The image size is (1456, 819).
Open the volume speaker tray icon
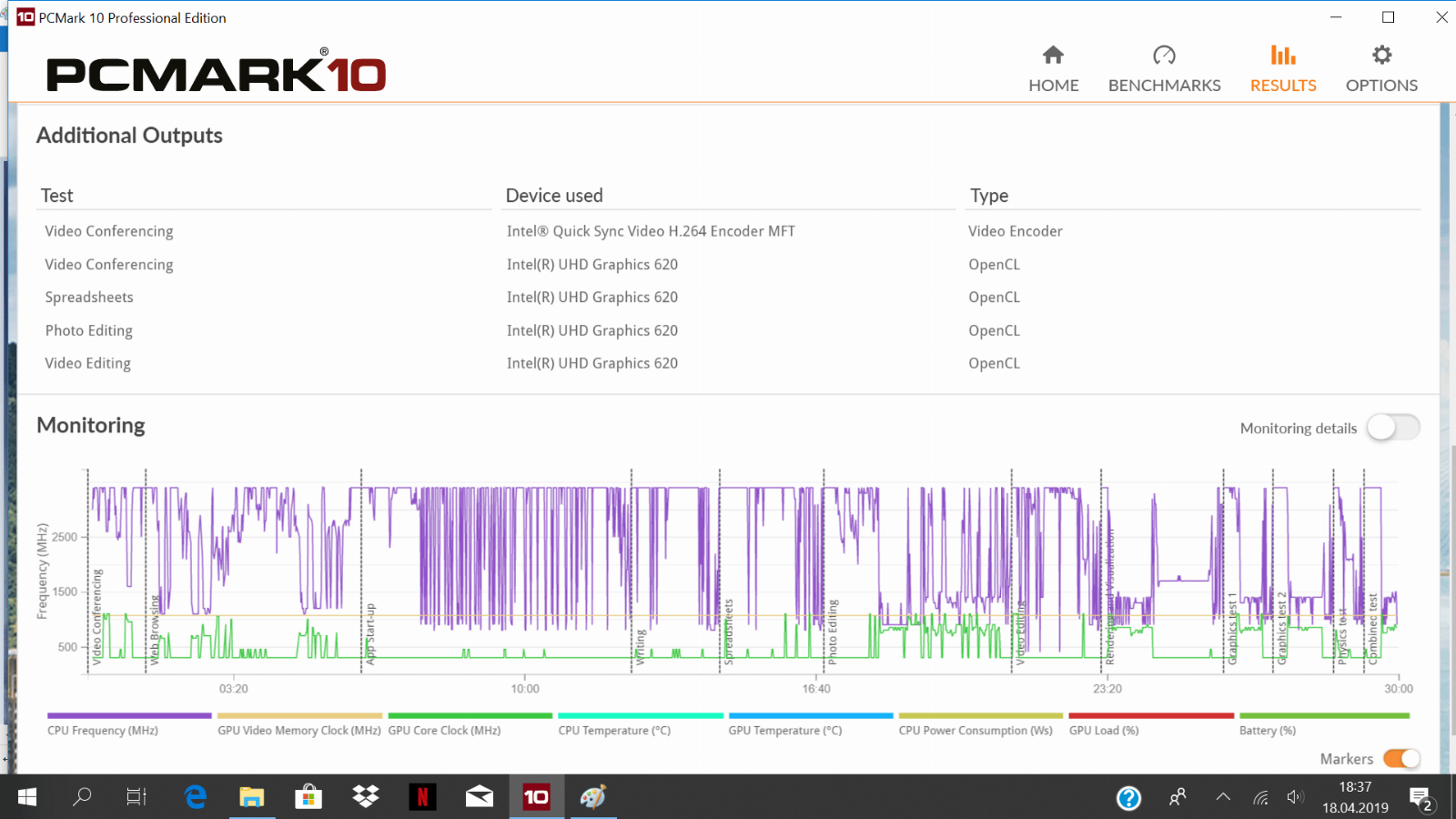tap(1295, 797)
